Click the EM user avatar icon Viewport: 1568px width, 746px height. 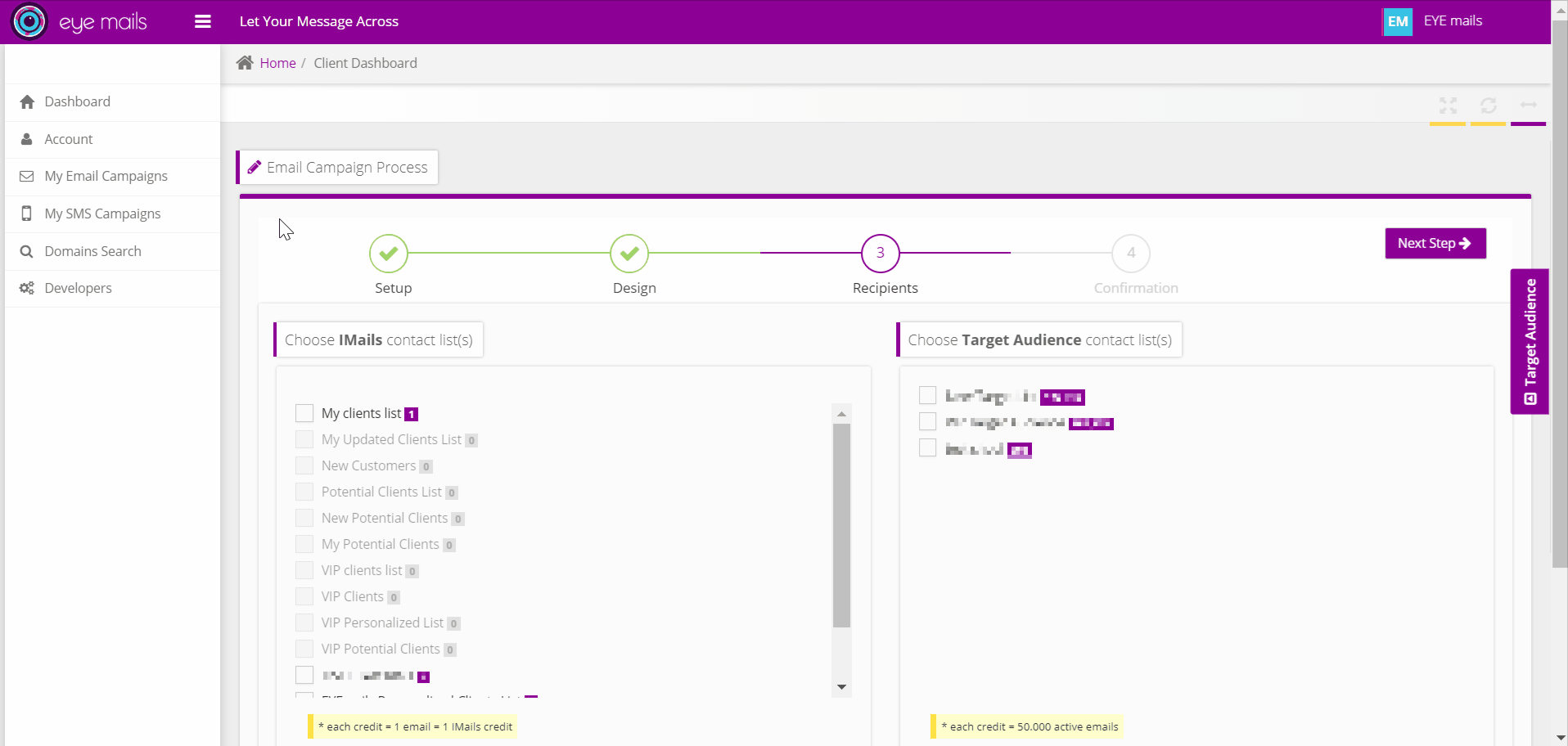1397,21
